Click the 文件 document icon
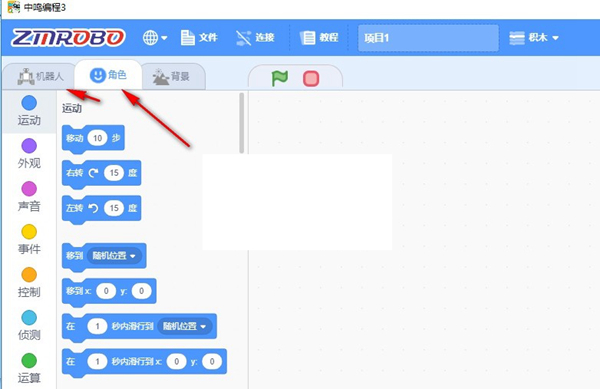The width and height of the screenshot is (600, 389). [x=188, y=38]
